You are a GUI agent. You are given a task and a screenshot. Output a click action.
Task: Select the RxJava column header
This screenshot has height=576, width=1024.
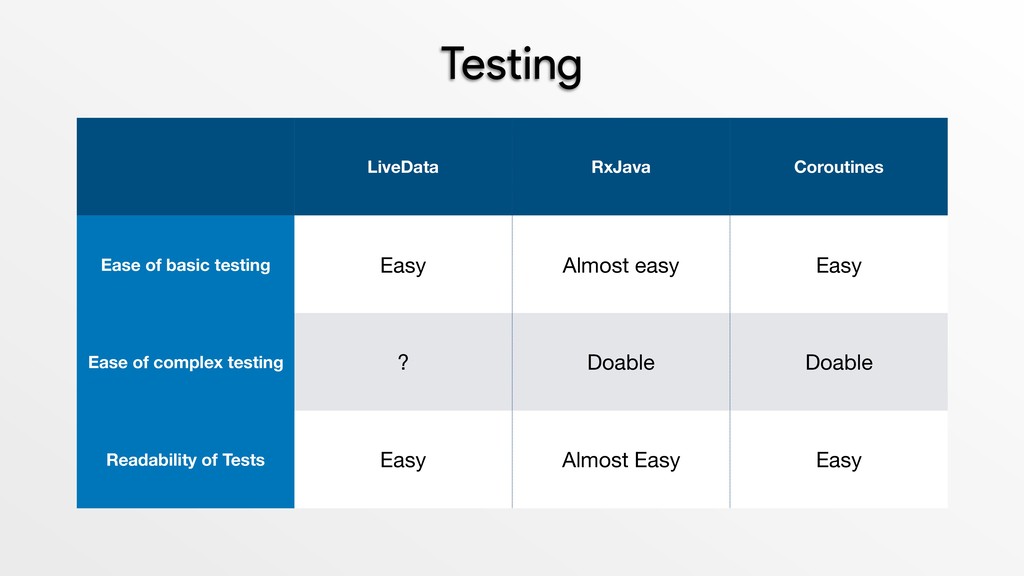pos(621,167)
